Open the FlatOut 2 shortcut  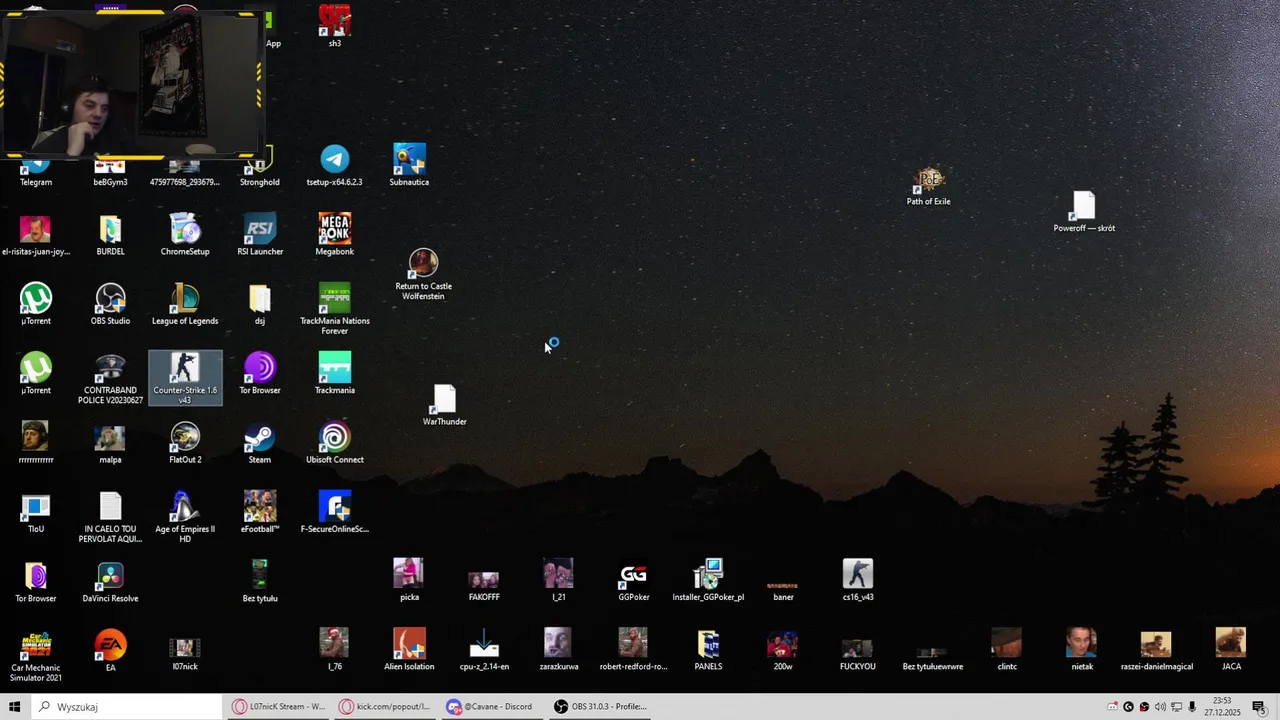point(185,444)
